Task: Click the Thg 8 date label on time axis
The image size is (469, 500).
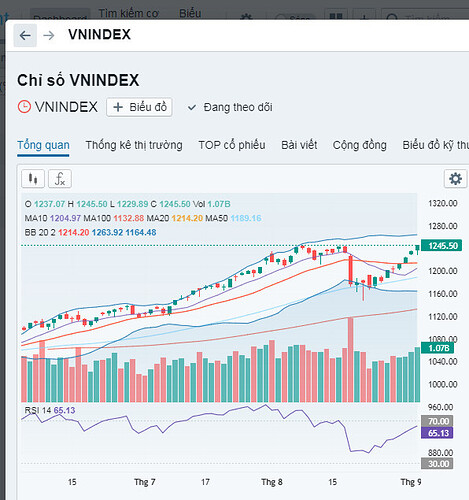Action: (x=272, y=482)
